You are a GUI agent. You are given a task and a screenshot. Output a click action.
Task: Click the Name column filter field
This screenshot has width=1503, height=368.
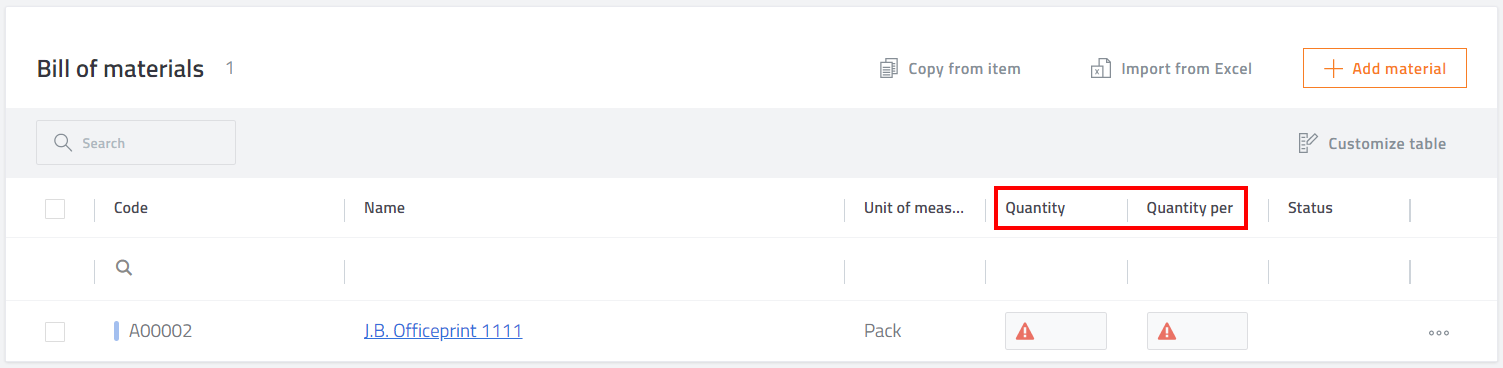(x=594, y=269)
